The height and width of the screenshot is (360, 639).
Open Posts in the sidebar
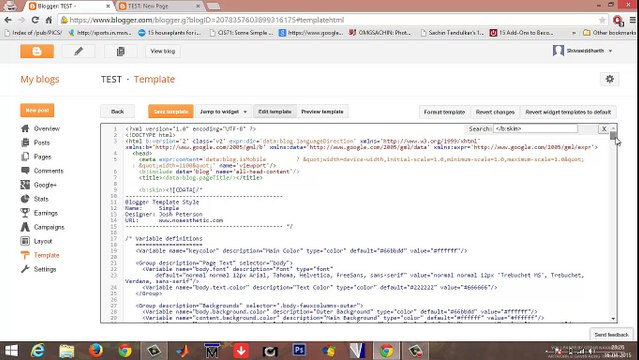[42, 143]
